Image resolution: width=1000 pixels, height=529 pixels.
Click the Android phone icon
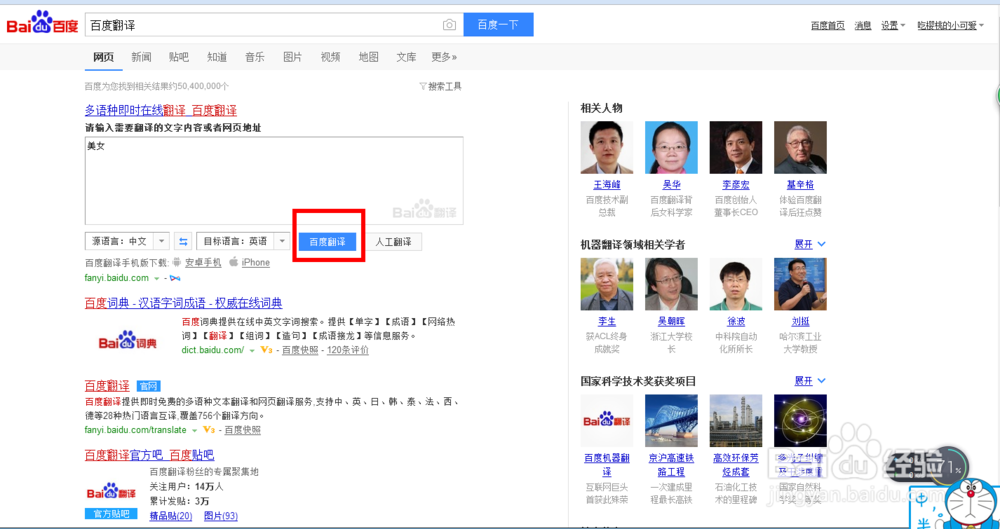click(x=177, y=262)
